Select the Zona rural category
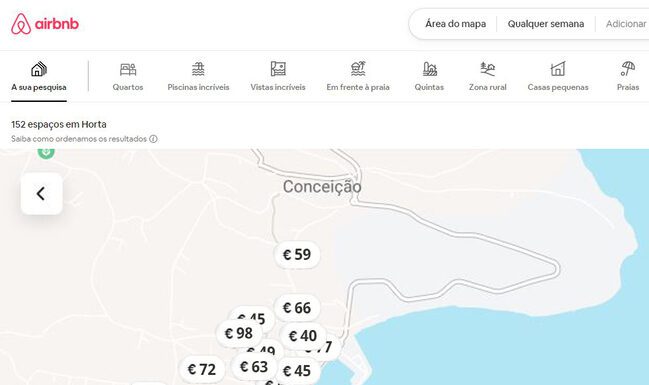This screenshot has width=649, height=385. (x=488, y=77)
